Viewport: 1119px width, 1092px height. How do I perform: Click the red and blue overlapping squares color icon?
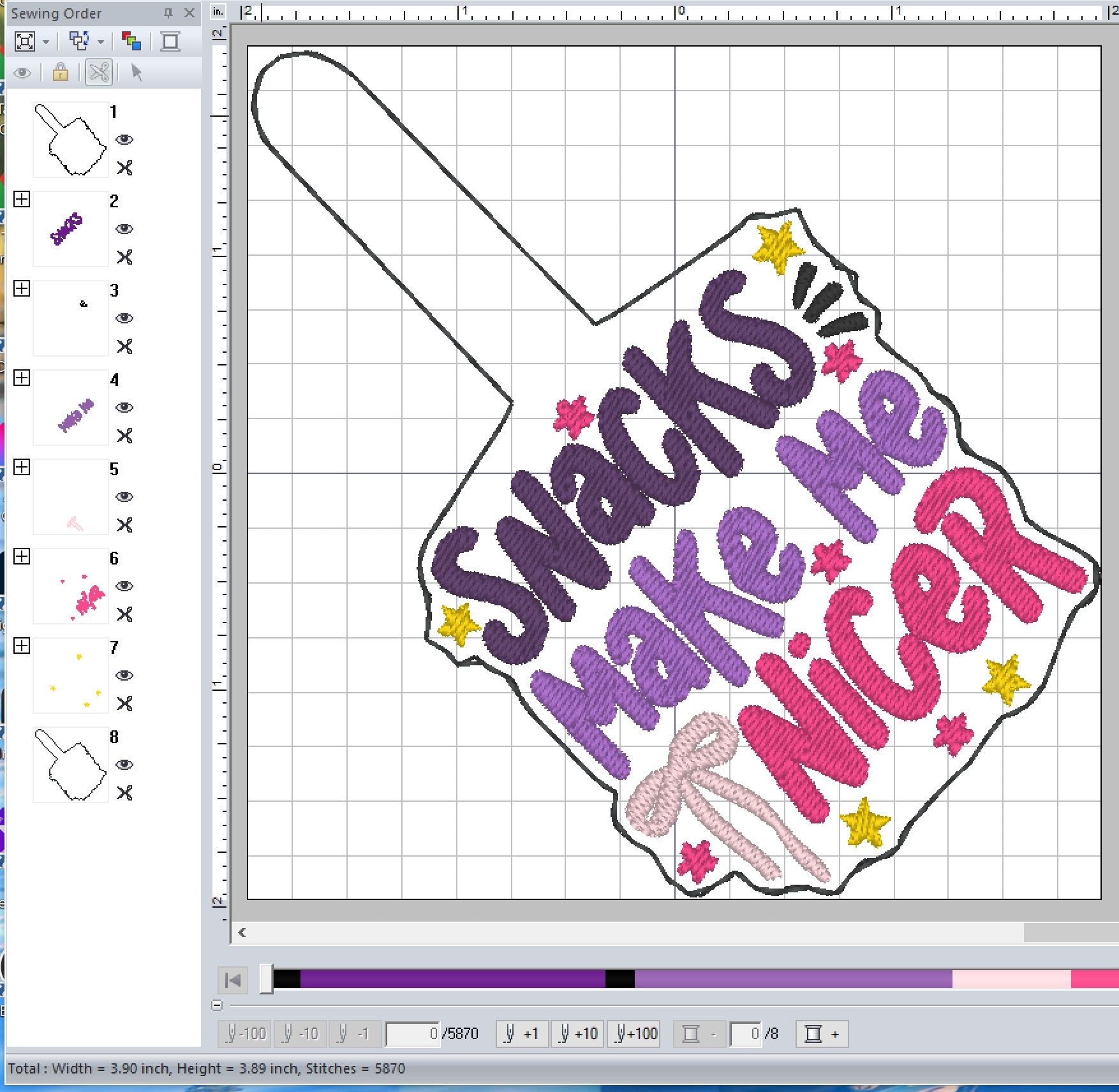[131, 42]
